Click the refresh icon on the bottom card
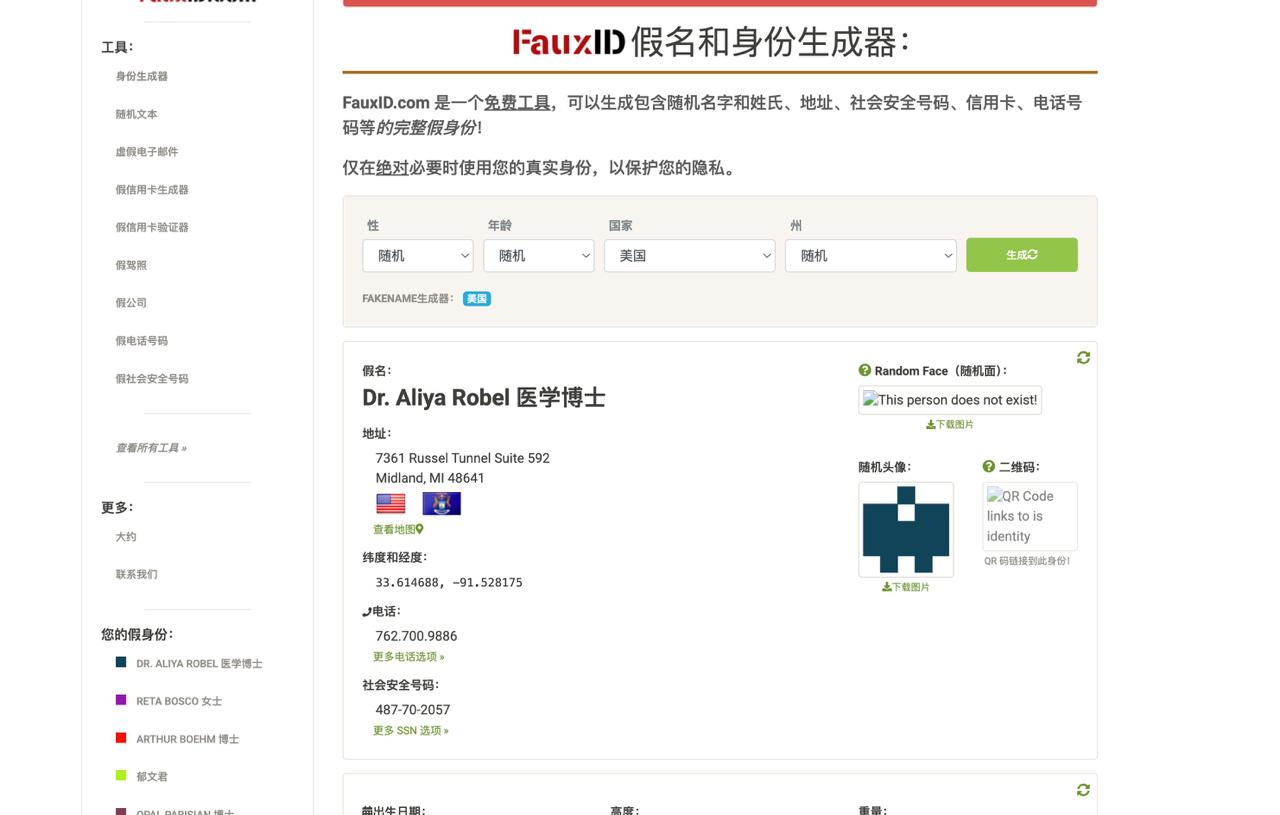 coord(1083,790)
